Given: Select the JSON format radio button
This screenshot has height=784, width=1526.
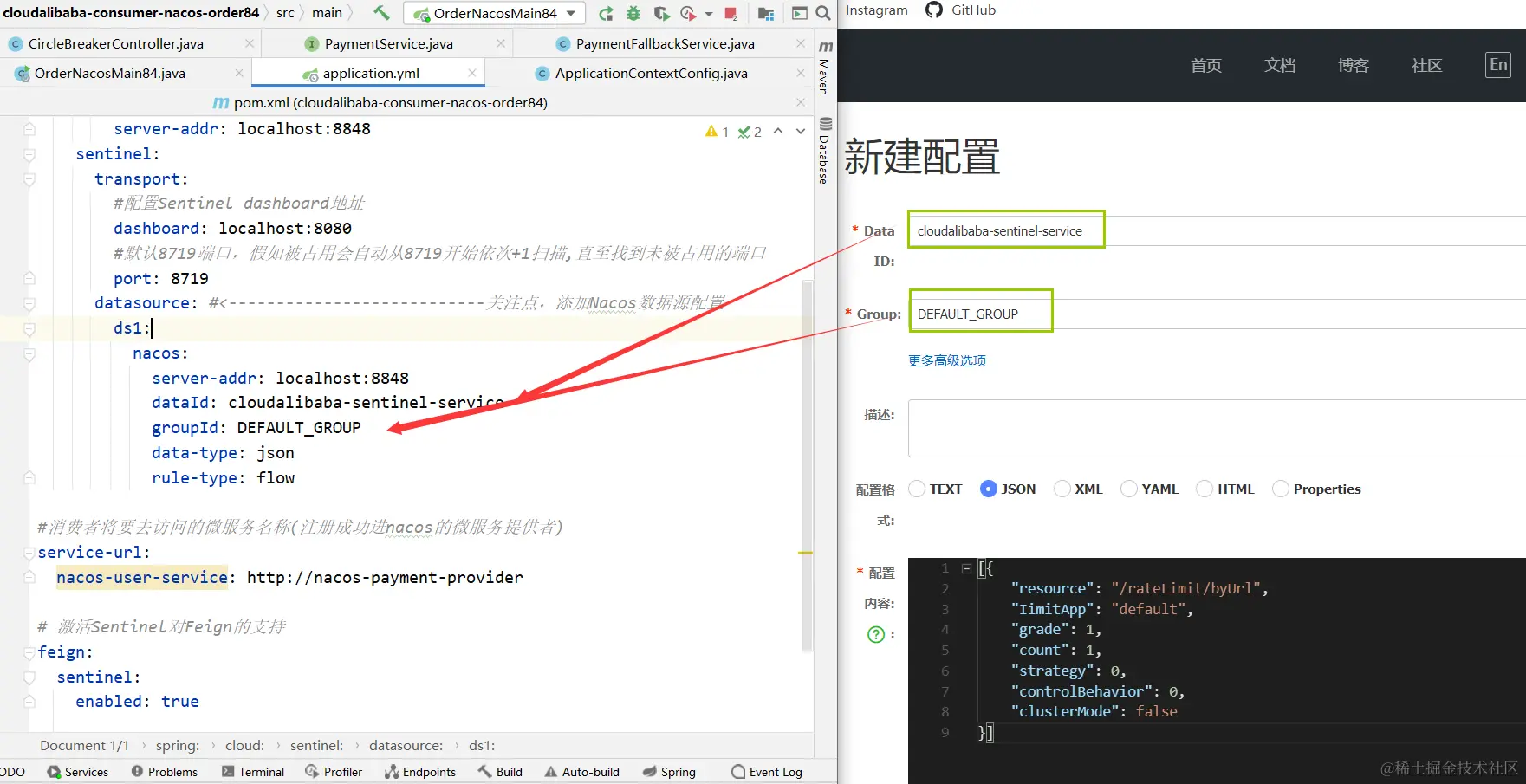Looking at the screenshot, I should (988, 489).
